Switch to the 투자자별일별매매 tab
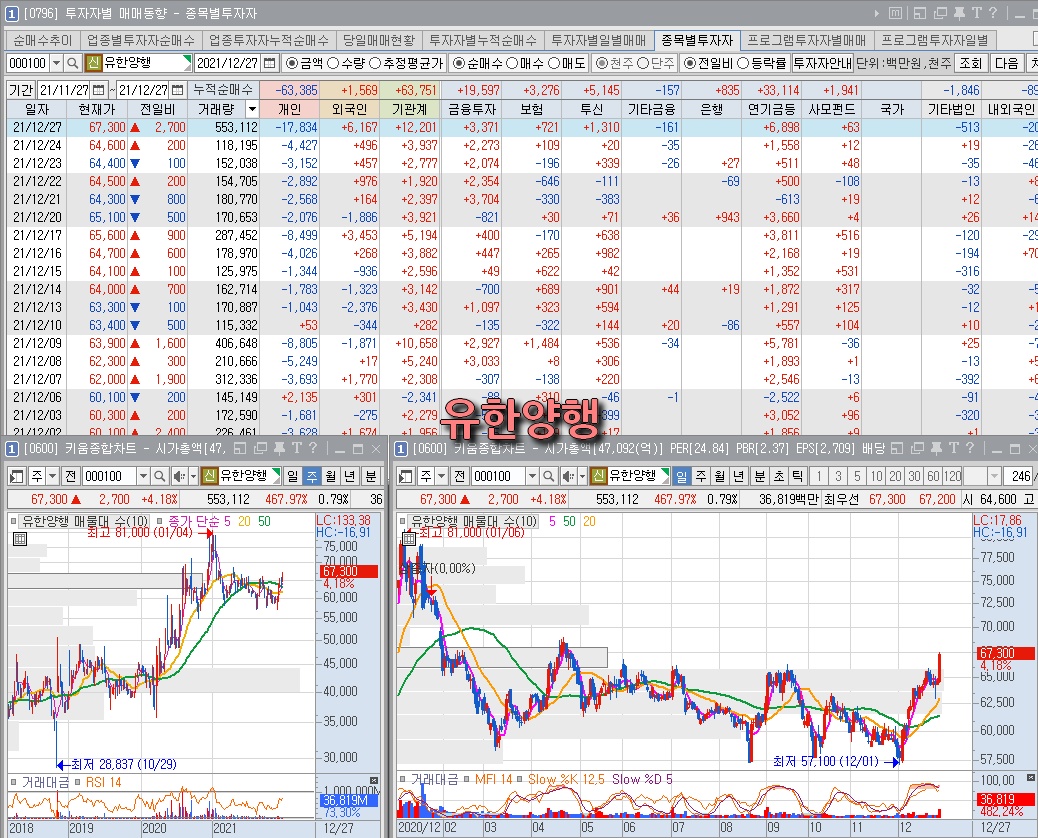 click(599, 40)
